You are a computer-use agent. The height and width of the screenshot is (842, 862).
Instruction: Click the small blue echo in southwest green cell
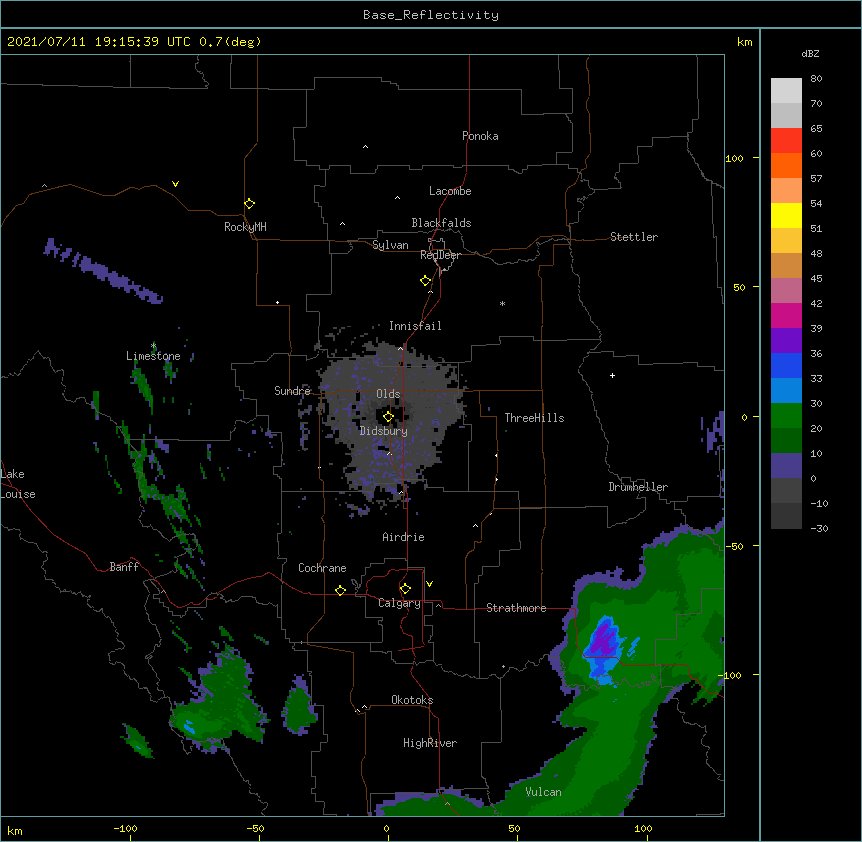tap(189, 727)
